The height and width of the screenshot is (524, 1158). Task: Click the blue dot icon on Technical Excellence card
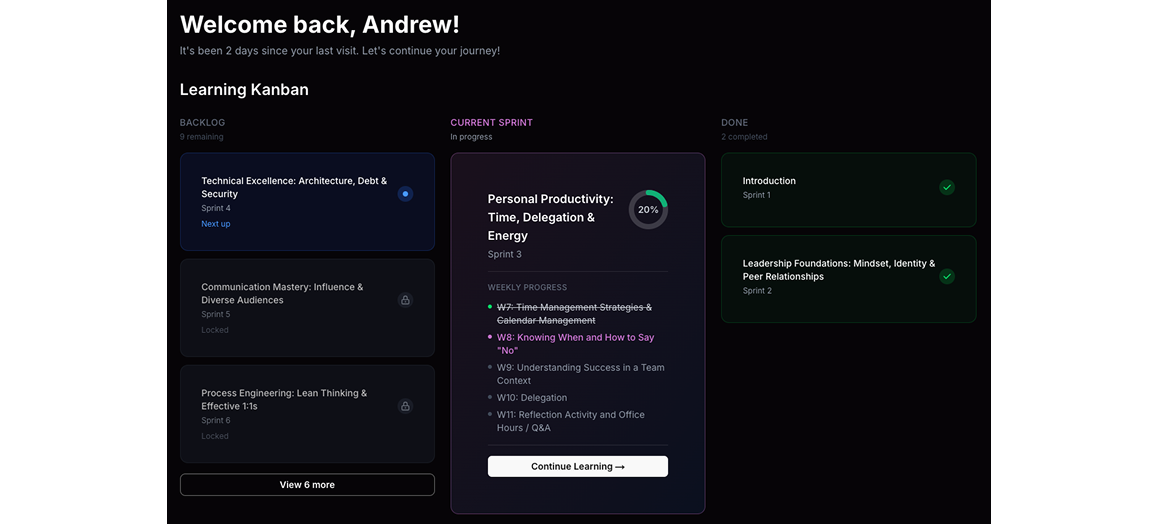tap(405, 194)
